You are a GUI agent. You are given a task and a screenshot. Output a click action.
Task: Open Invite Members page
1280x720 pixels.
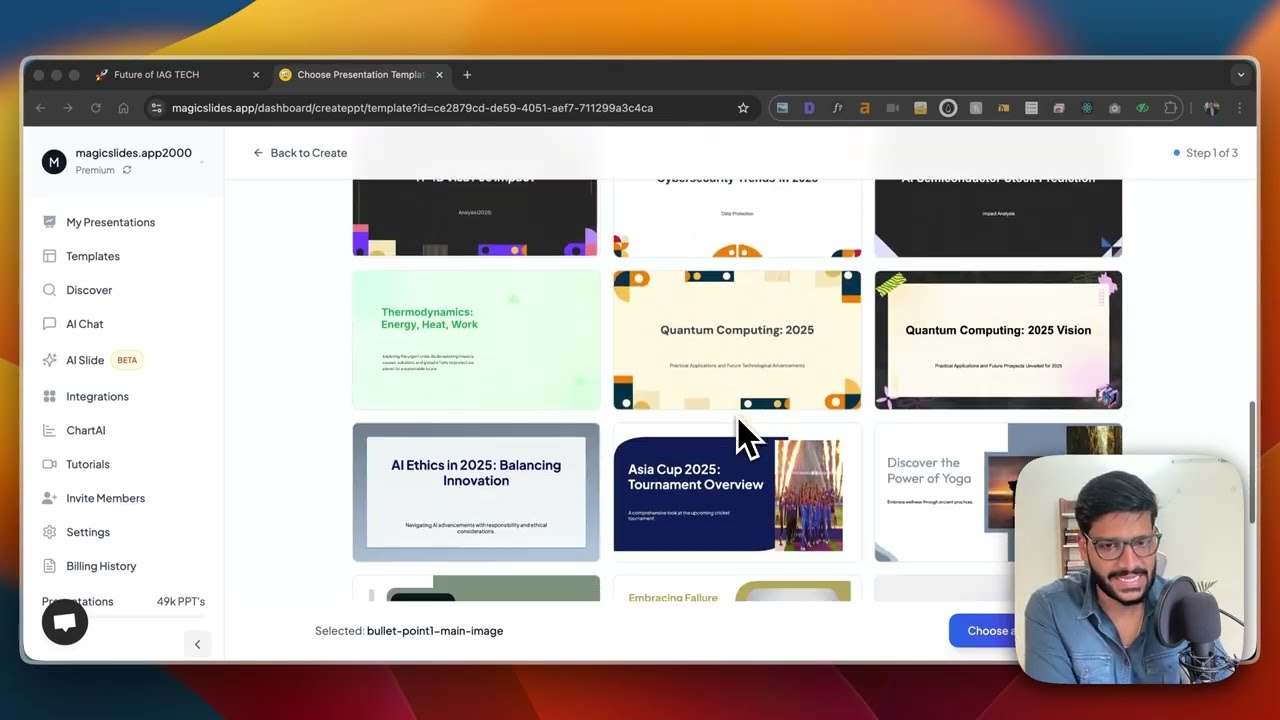[x=94, y=498]
